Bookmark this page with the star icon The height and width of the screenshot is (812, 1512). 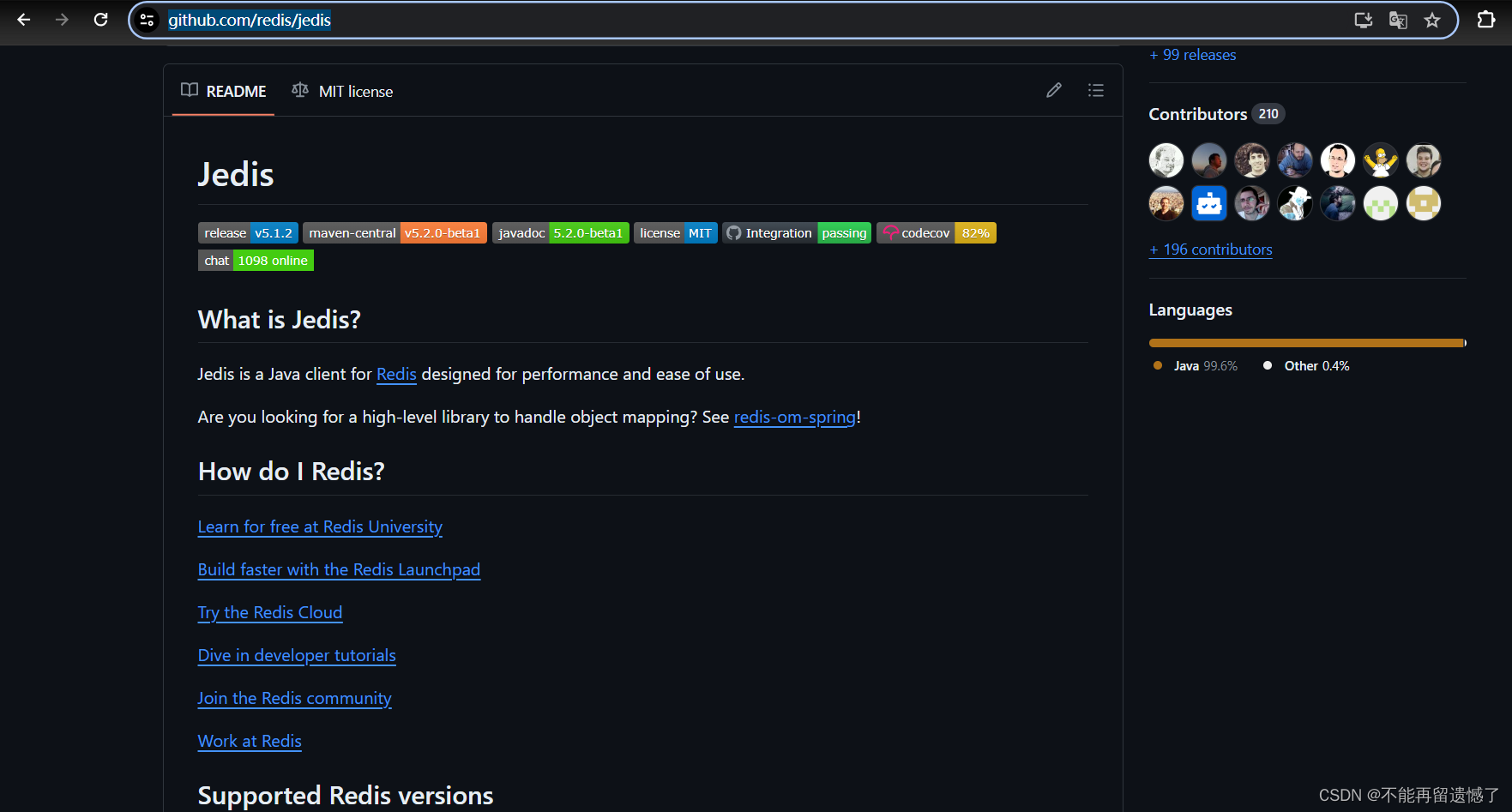1432,20
